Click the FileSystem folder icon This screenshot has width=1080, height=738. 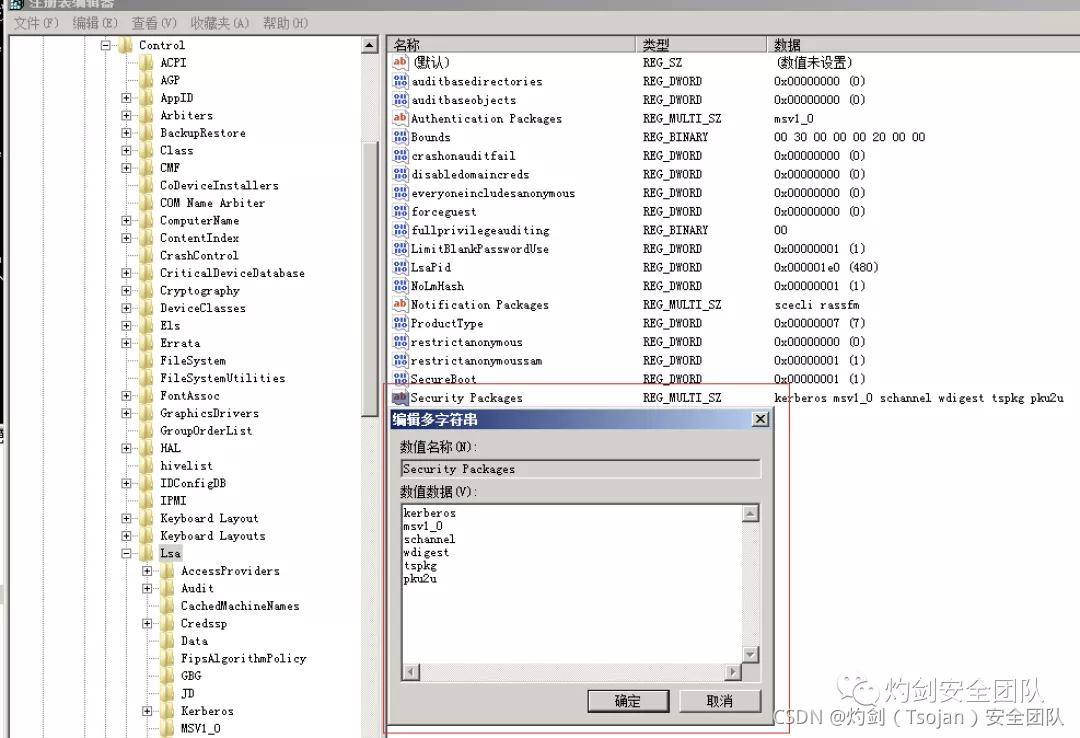[146, 360]
